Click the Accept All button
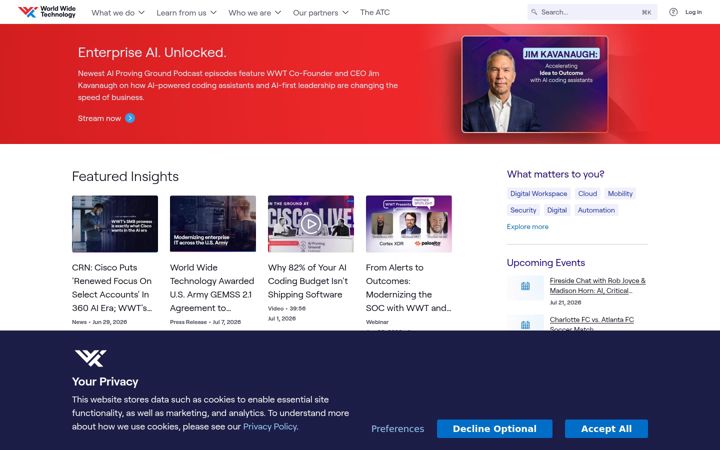 (606, 429)
